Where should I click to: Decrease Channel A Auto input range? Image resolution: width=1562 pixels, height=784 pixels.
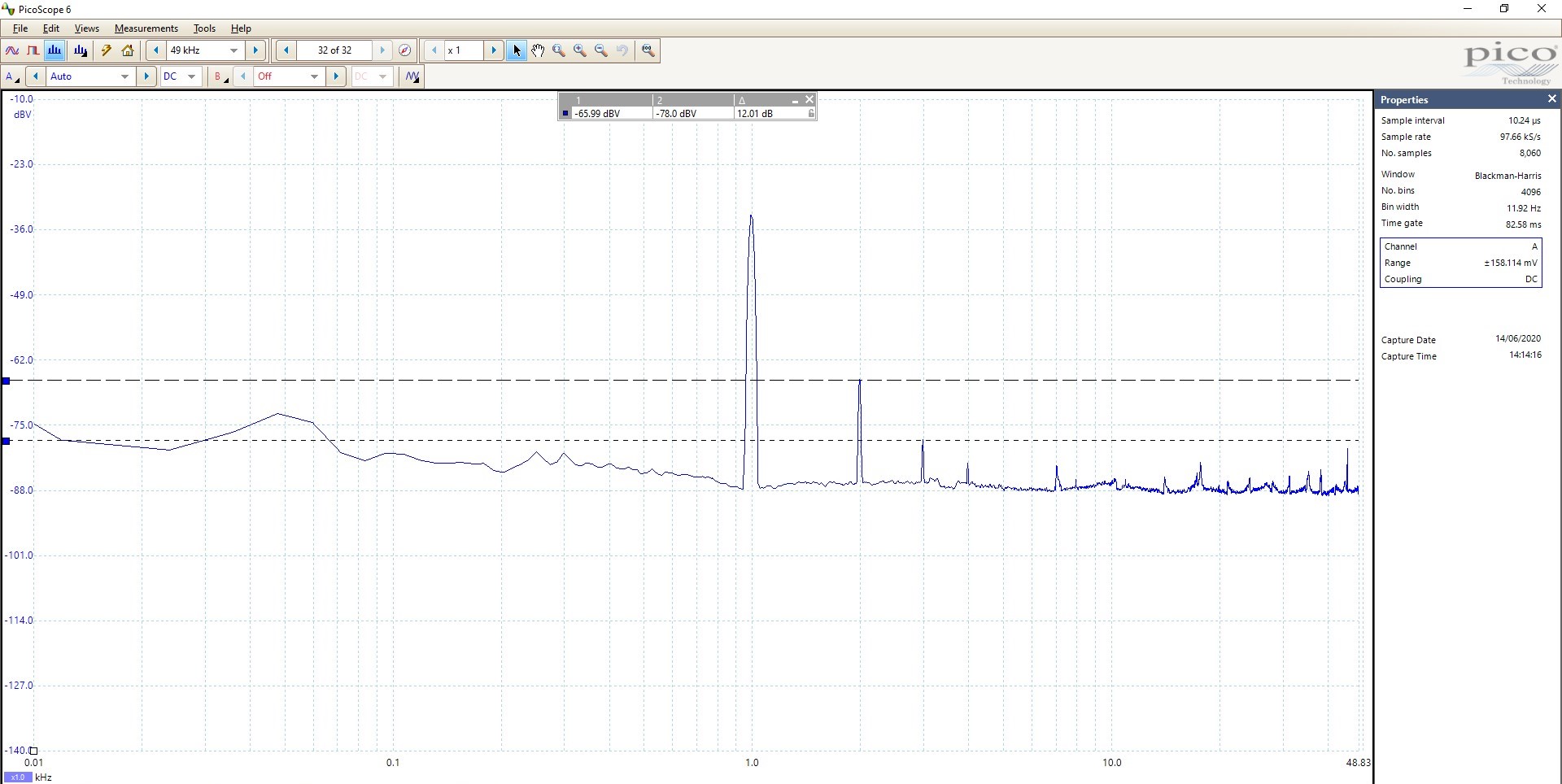tap(36, 76)
